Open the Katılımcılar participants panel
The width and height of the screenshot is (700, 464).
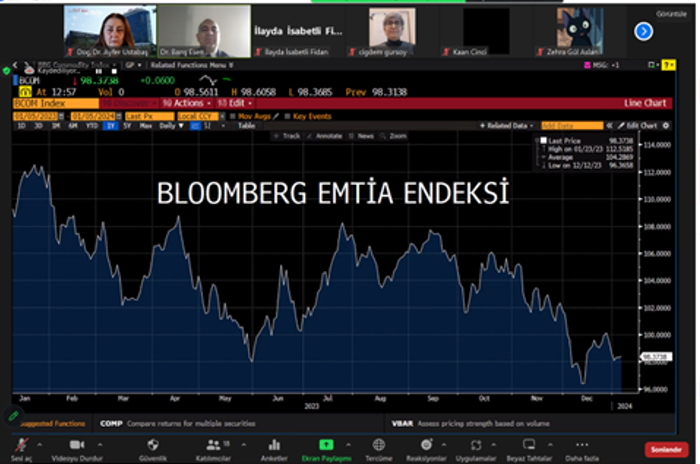pos(212,445)
